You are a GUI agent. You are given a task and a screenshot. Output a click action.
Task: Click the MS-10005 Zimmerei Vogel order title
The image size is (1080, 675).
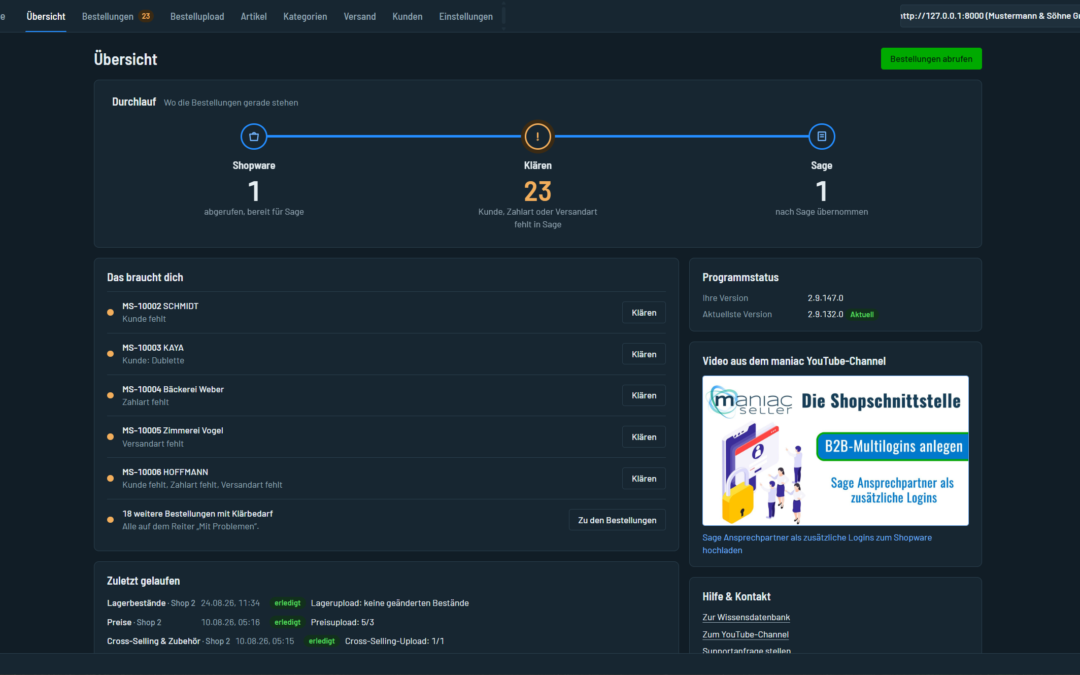(173, 430)
